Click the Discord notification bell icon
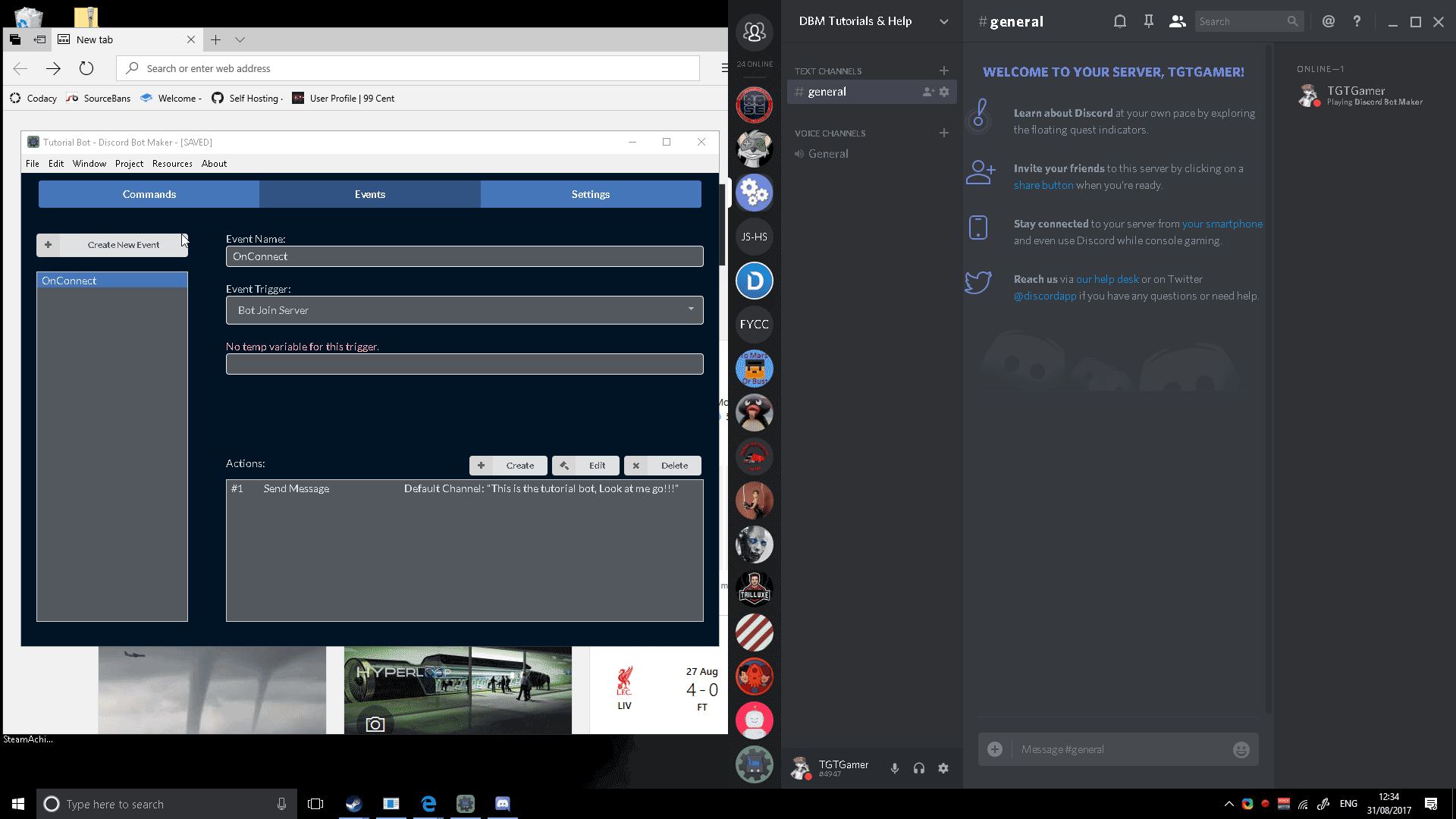Image resolution: width=1456 pixels, height=819 pixels. click(1119, 21)
